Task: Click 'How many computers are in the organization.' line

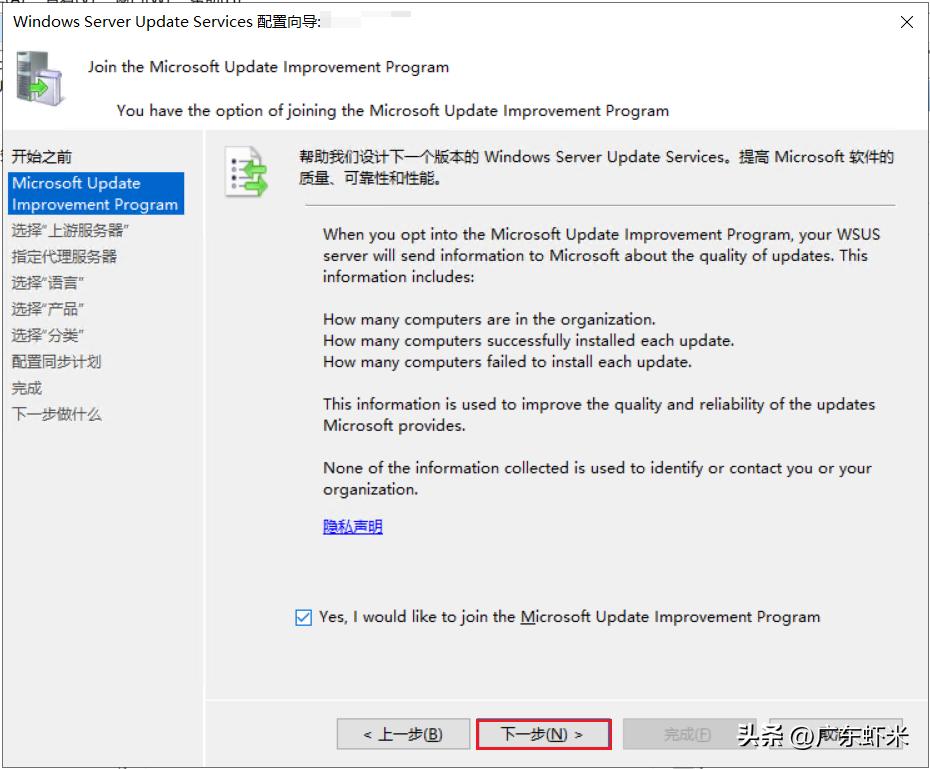Action: [x=489, y=320]
